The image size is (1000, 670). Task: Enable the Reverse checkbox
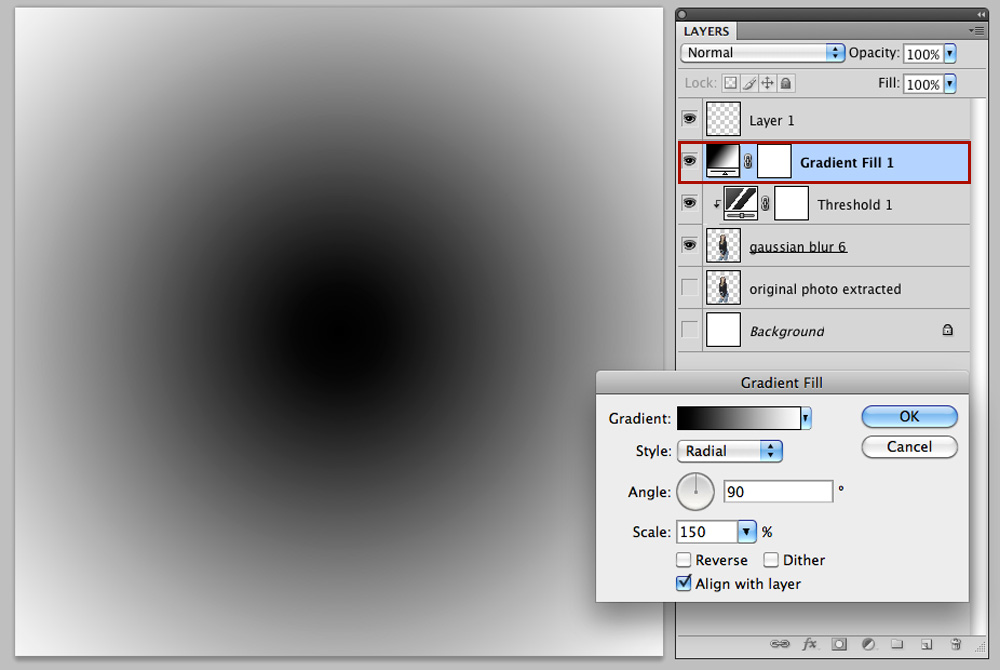pyautogui.click(x=684, y=560)
